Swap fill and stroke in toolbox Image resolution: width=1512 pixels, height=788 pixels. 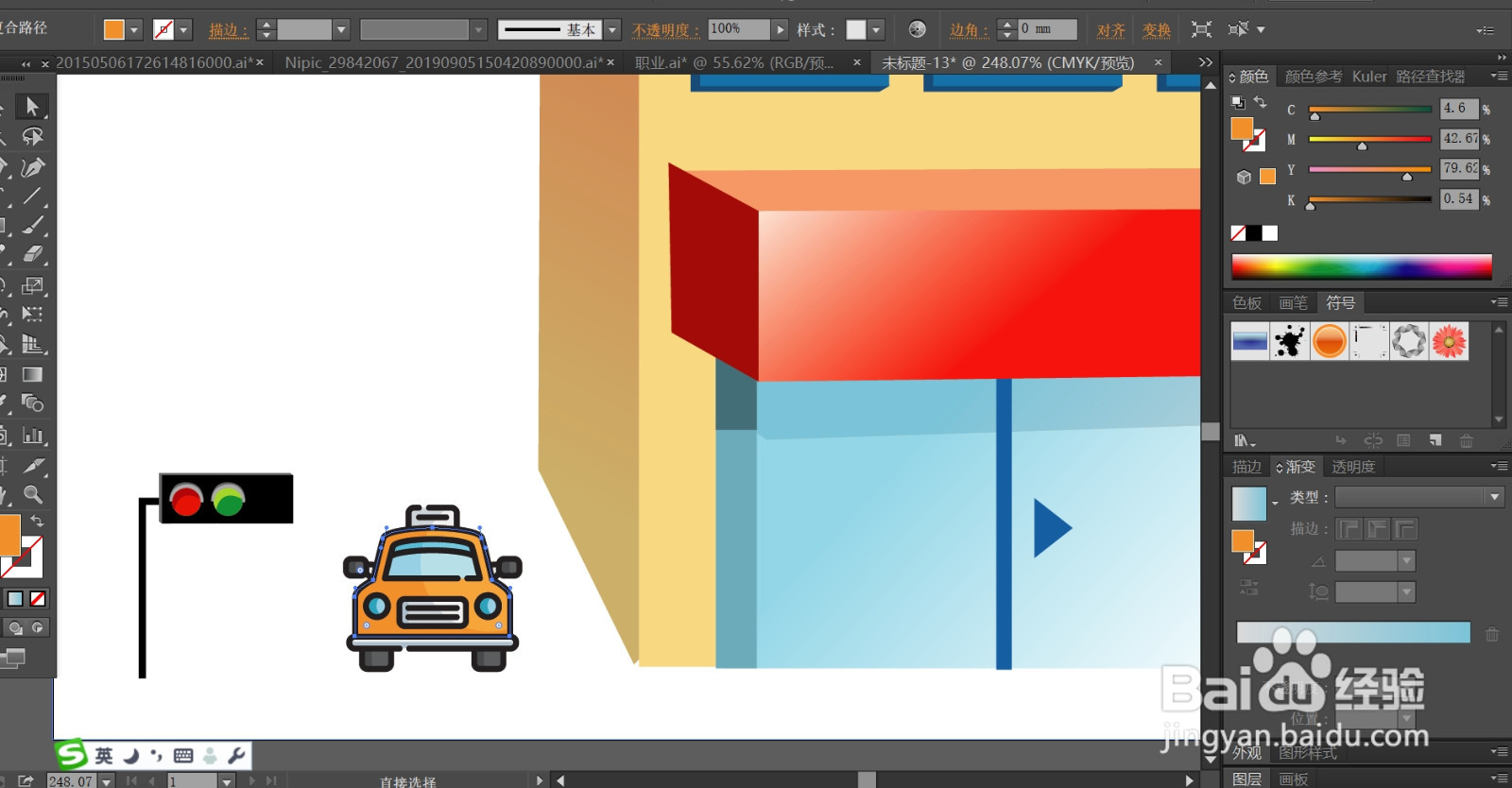[37, 522]
